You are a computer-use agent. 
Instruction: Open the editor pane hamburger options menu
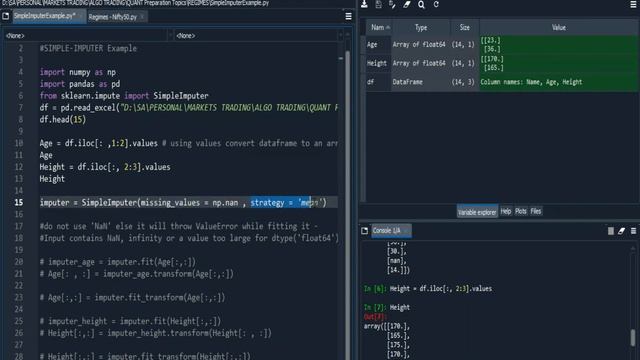(x=348, y=16)
